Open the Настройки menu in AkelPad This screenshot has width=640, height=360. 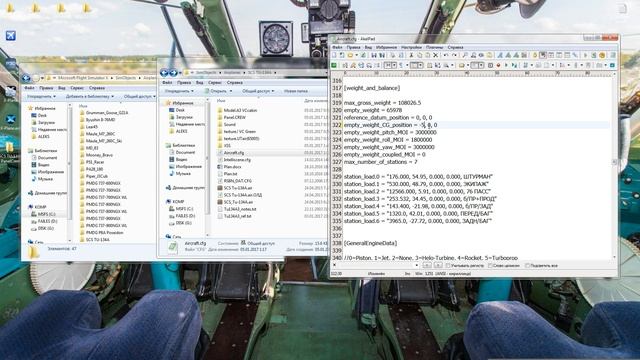point(411,47)
